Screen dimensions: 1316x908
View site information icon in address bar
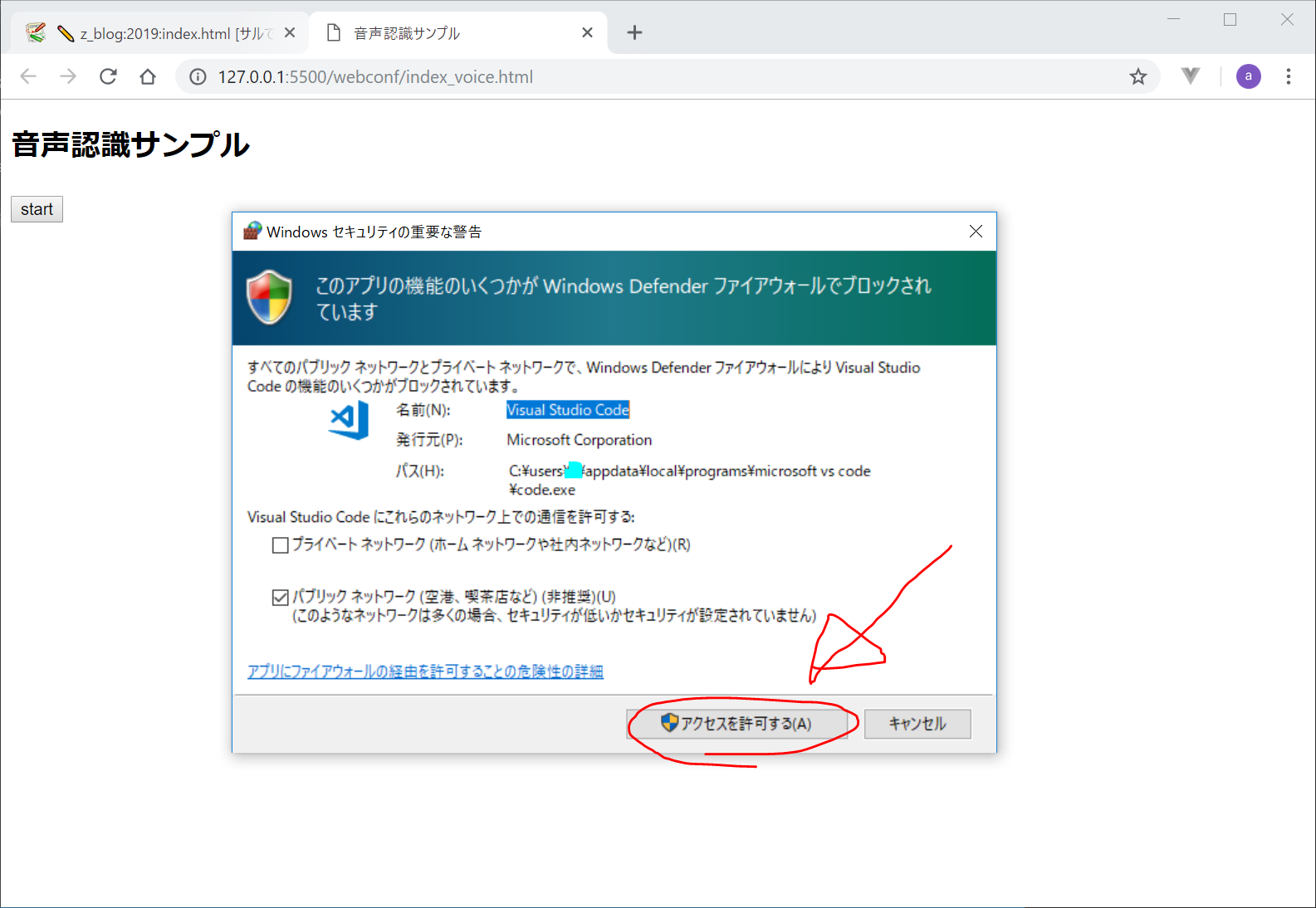click(198, 77)
